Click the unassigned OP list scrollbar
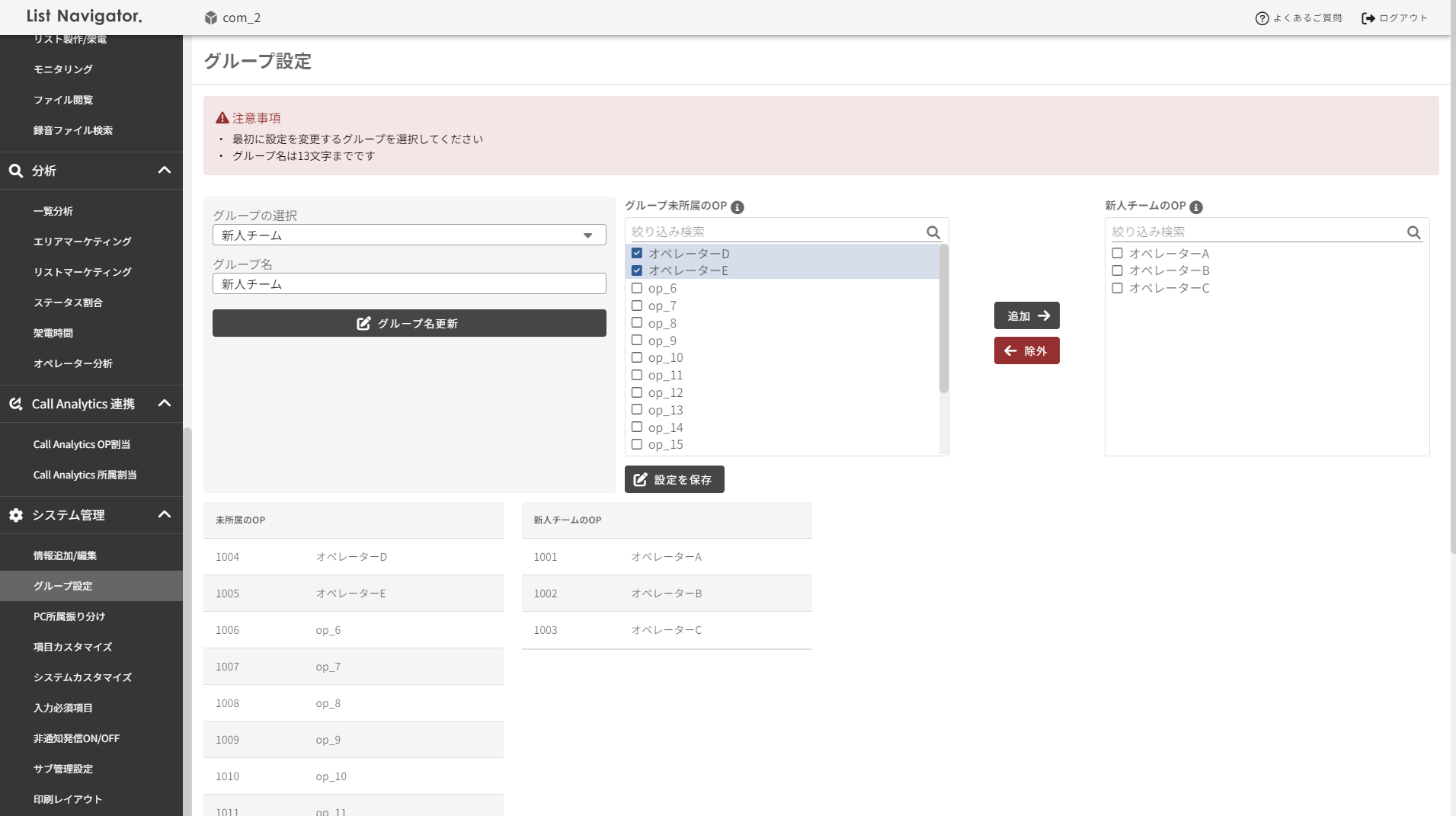Image resolution: width=1456 pixels, height=816 pixels. click(x=944, y=318)
